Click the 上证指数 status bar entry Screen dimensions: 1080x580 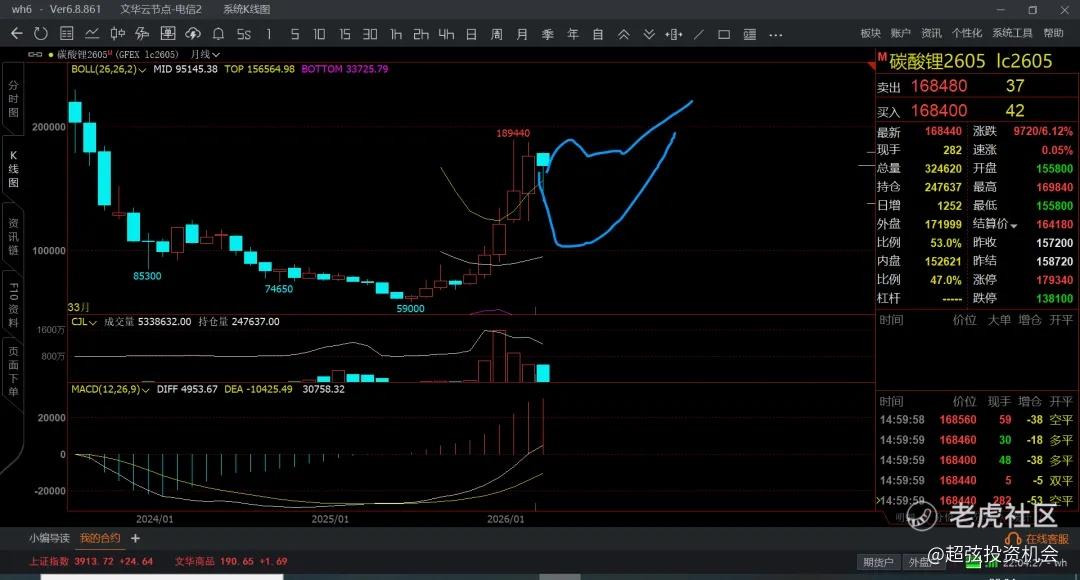90,561
